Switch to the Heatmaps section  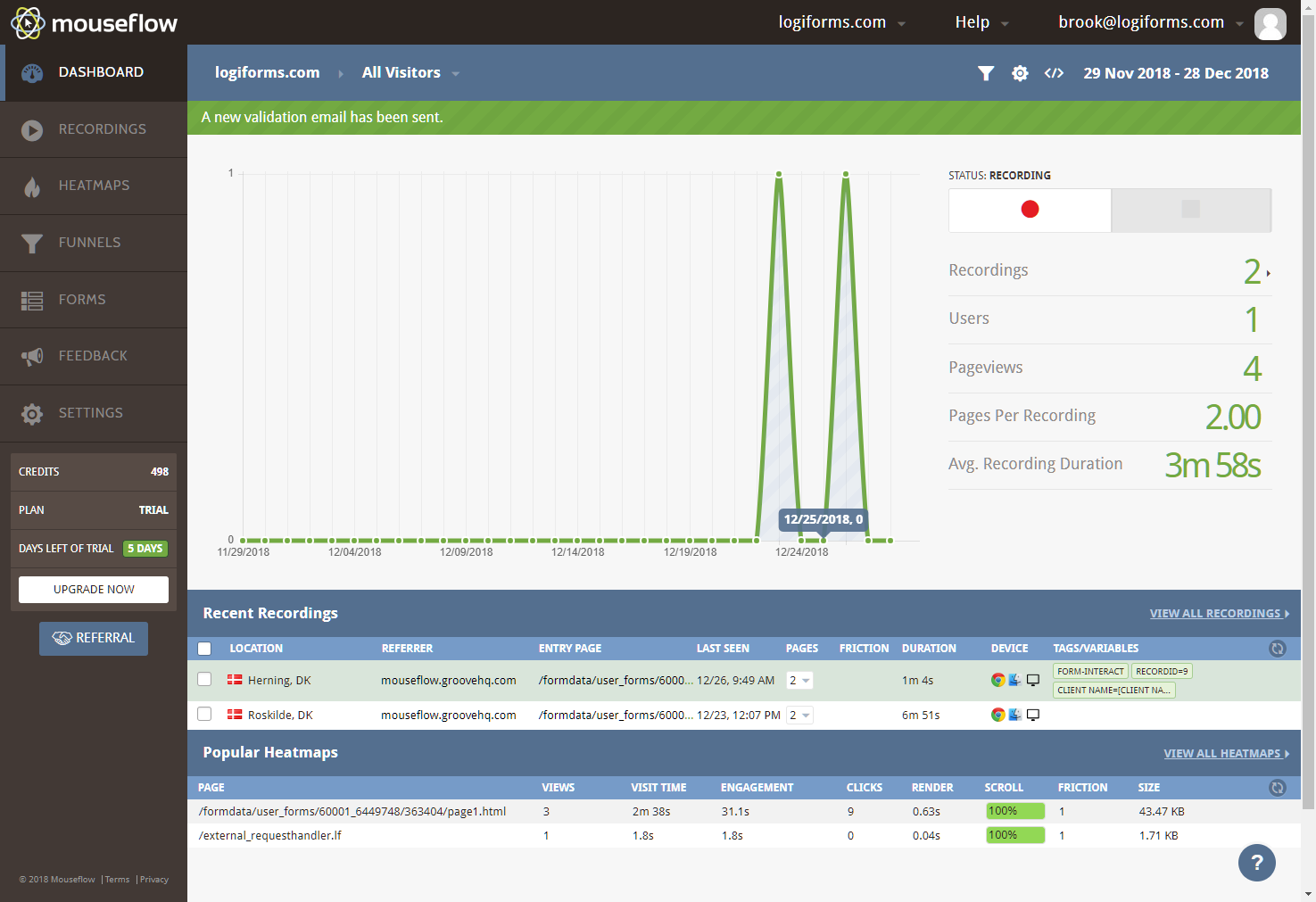tap(94, 186)
